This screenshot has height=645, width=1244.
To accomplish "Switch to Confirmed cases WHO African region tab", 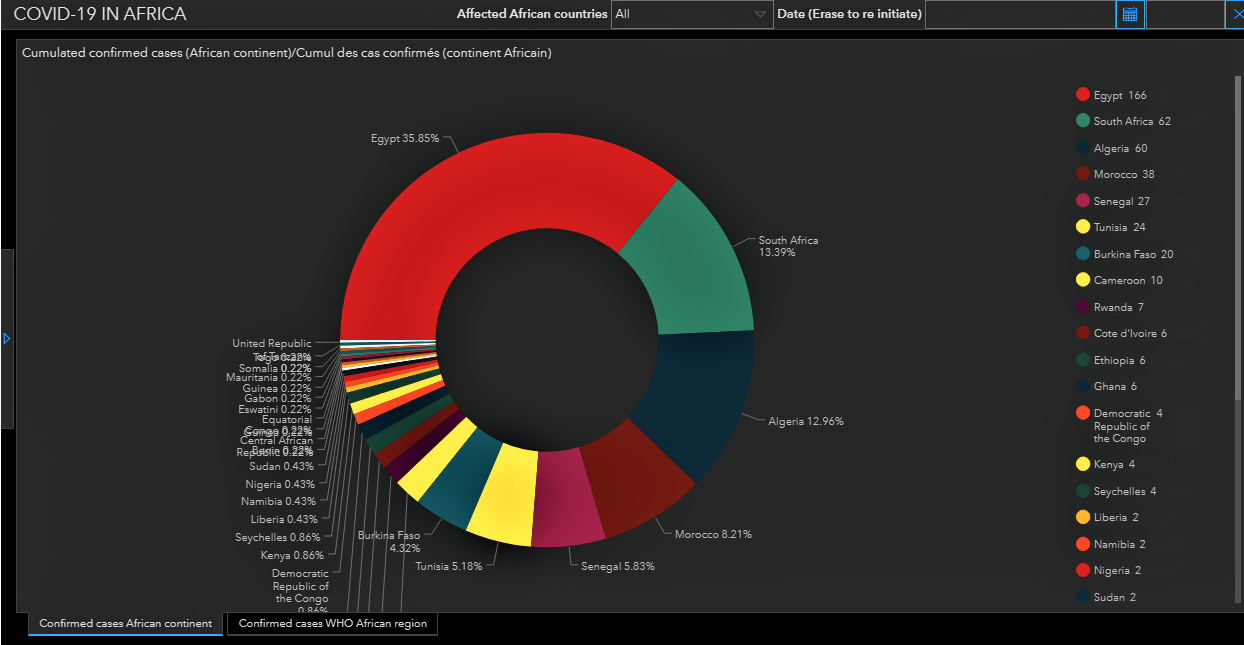I will tap(333, 623).
